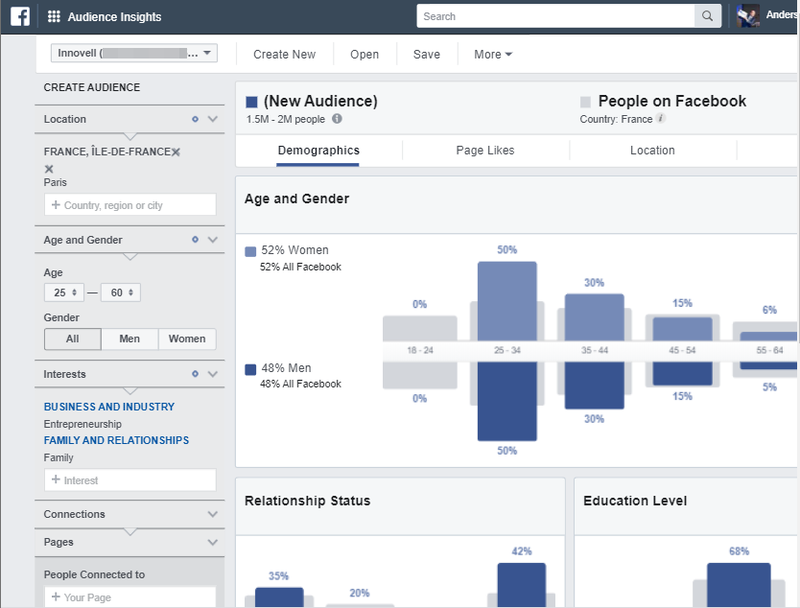Click the plus icon in location field
800x608 pixels.
click(x=56, y=205)
